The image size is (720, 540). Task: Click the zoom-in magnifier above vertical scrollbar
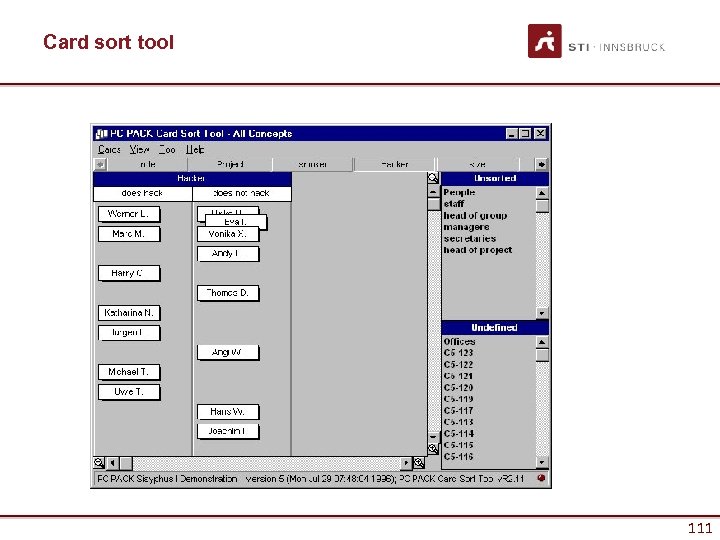[x=433, y=178]
